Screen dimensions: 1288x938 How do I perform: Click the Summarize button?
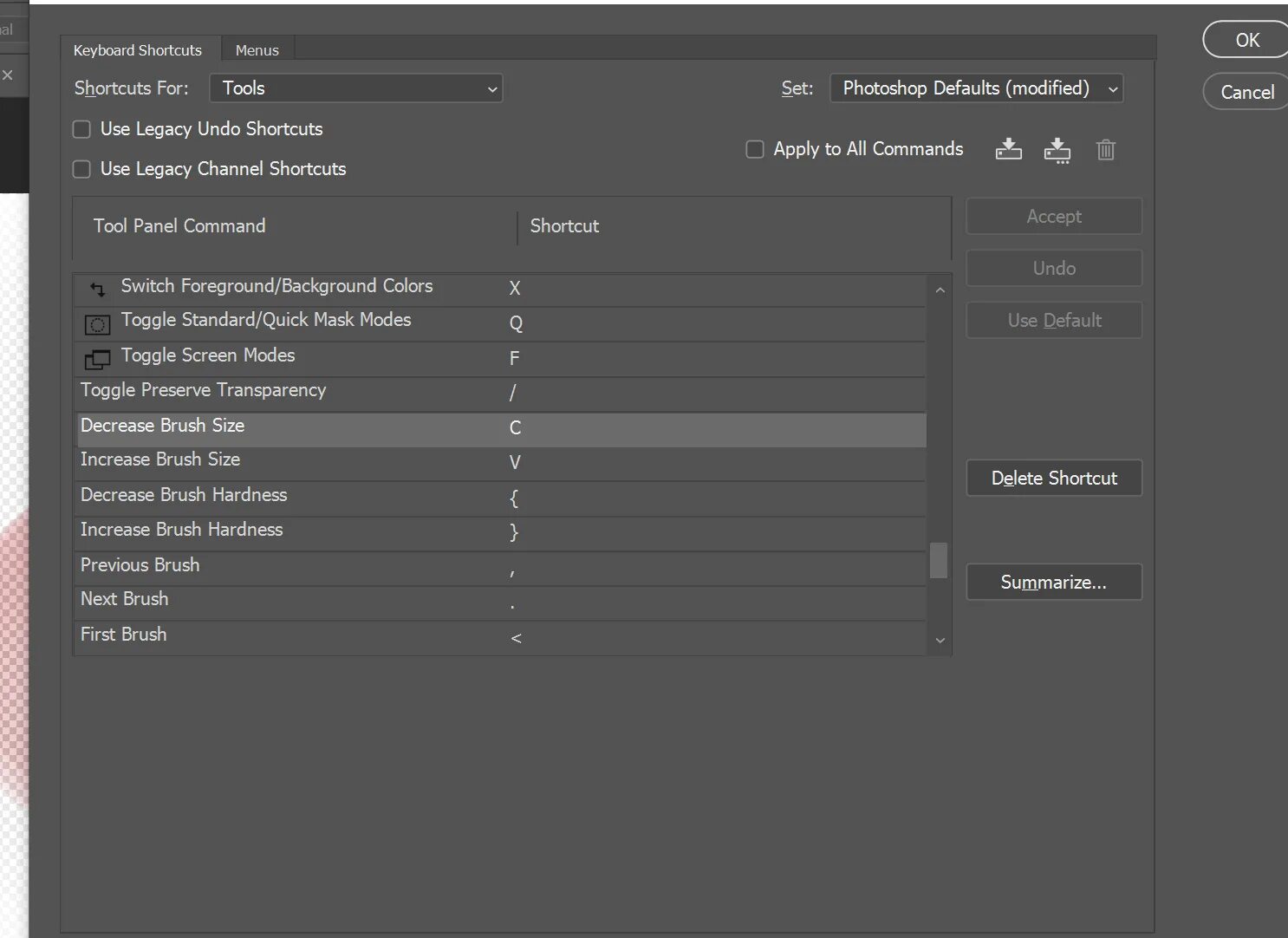[x=1054, y=583]
